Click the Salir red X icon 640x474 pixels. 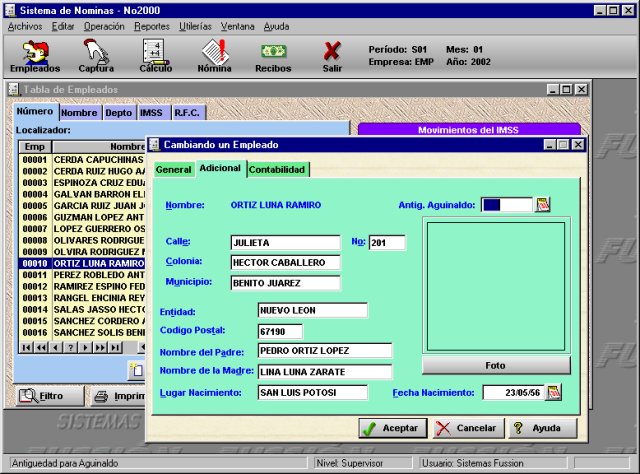coord(332,56)
